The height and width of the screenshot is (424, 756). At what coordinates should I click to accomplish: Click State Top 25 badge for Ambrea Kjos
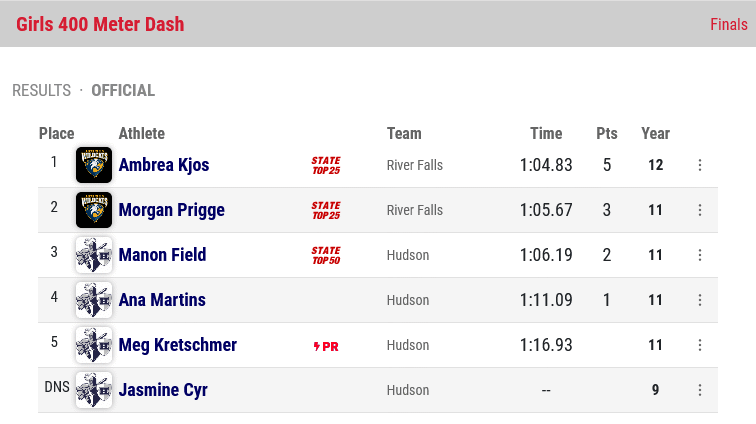pyautogui.click(x=326, y=165)
